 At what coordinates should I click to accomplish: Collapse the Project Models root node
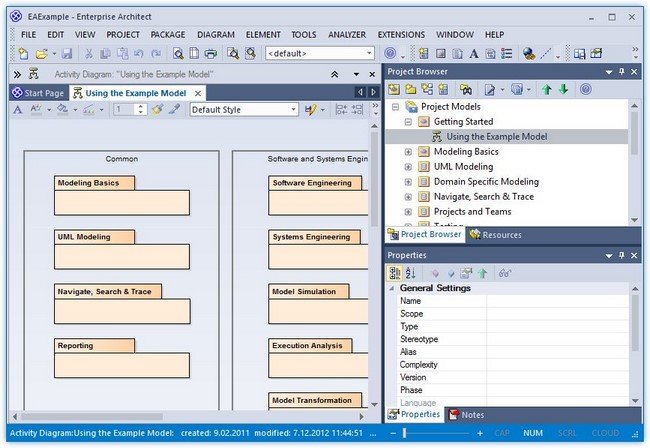pyautogui.click(x=395, y=107)
